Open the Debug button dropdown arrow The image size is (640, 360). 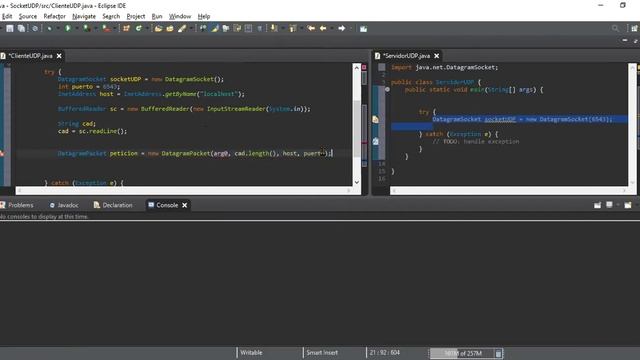[58, 29]
